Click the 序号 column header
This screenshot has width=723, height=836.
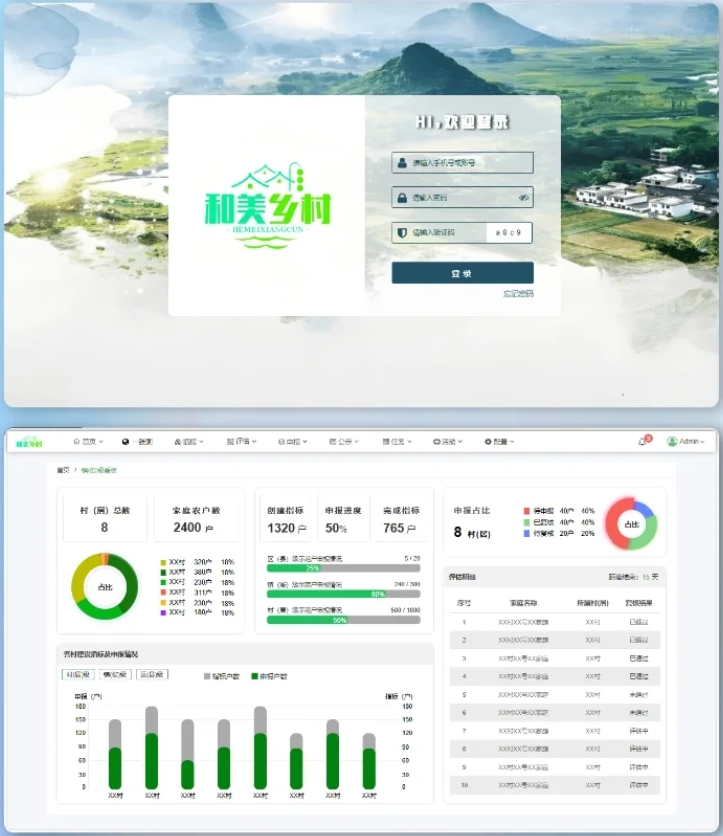464,603
